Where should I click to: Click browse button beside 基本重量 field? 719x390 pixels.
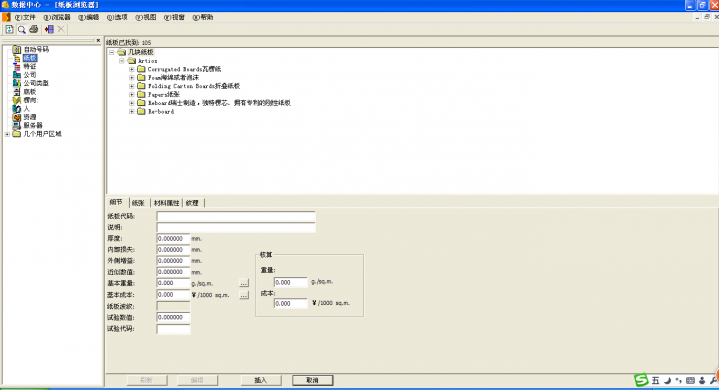coord(244,283)
